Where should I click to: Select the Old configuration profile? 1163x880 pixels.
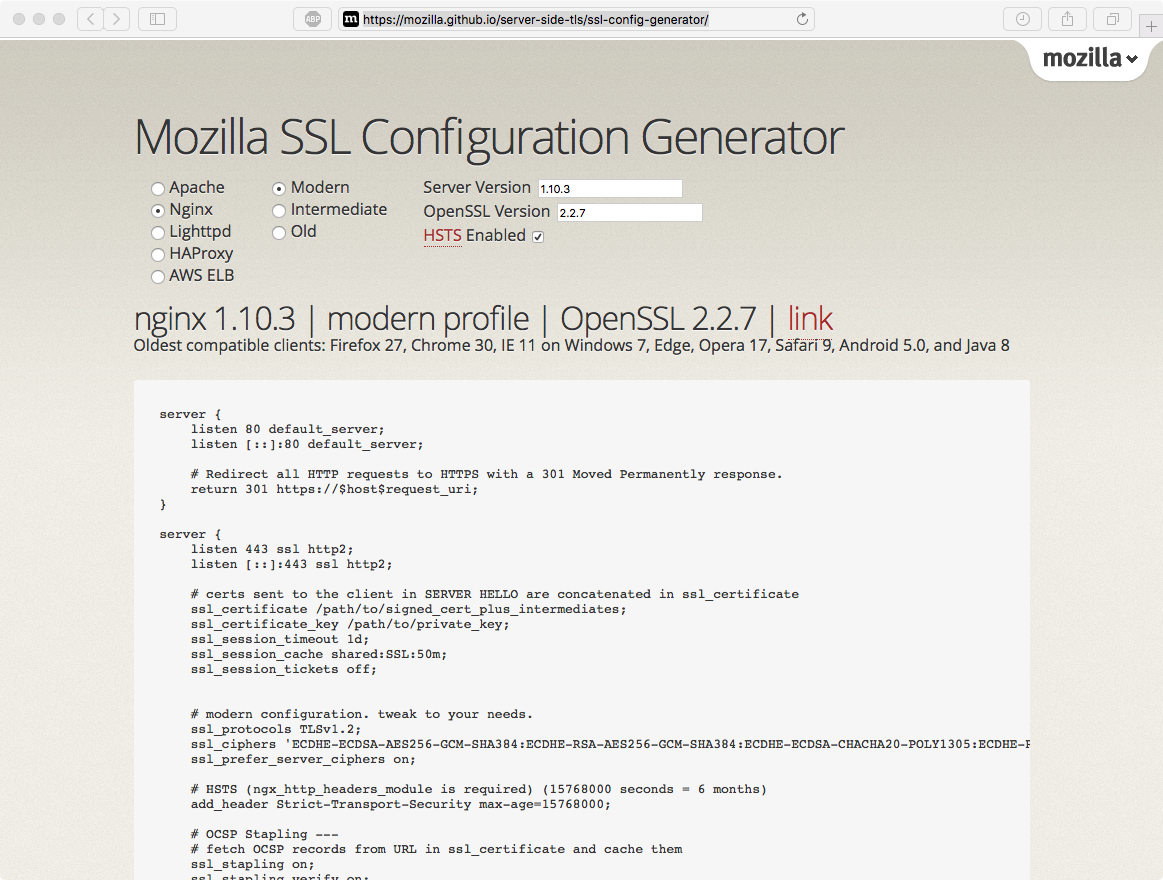coord(278,232)
